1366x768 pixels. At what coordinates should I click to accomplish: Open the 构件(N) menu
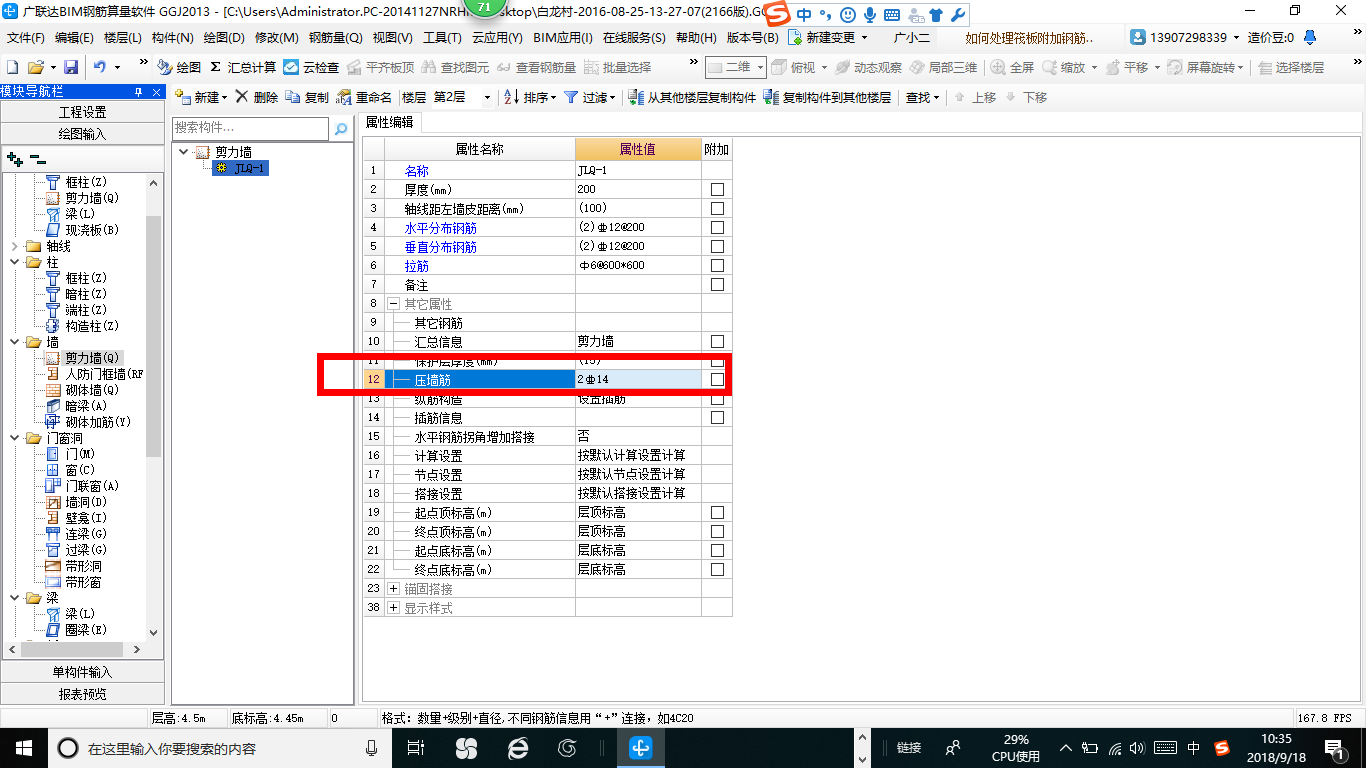coord(172,38)
